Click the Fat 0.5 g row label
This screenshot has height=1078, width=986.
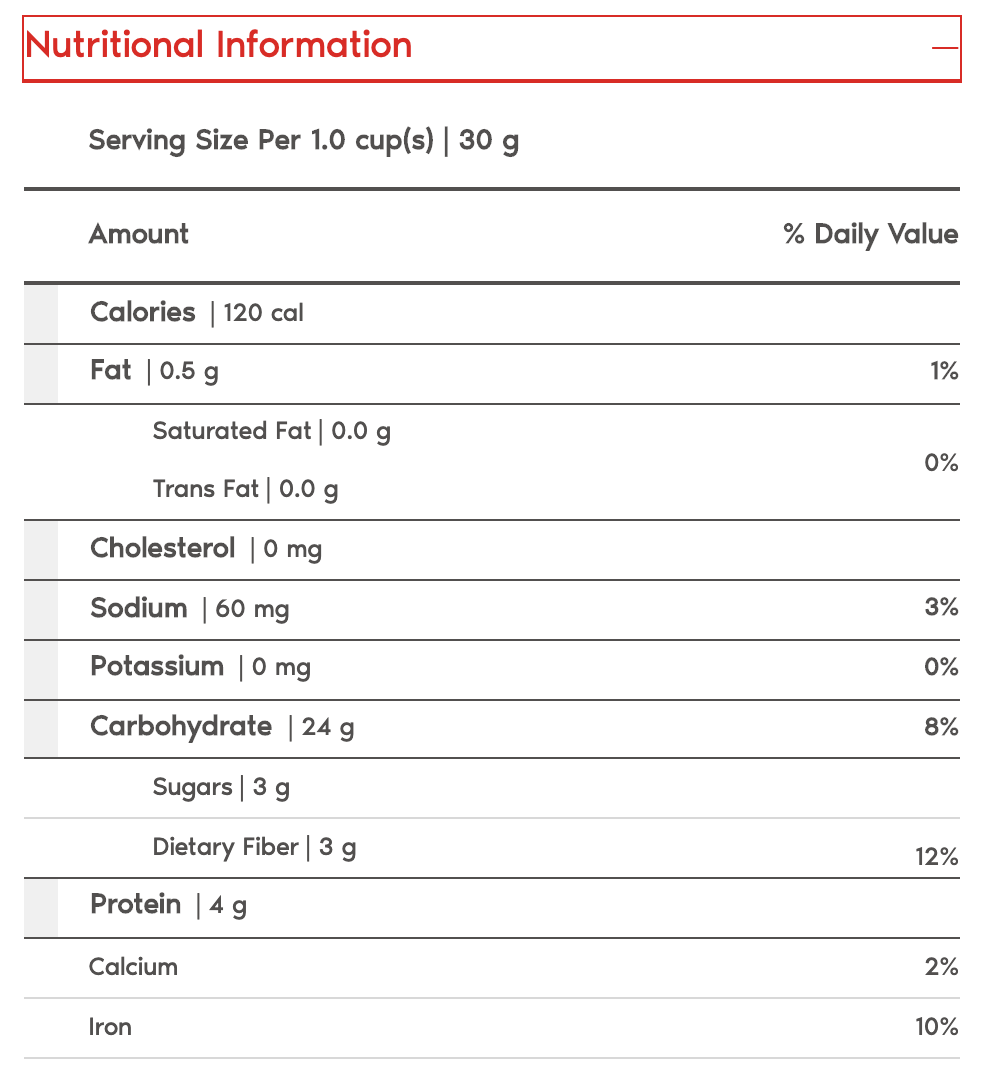(x=155, y=372)
